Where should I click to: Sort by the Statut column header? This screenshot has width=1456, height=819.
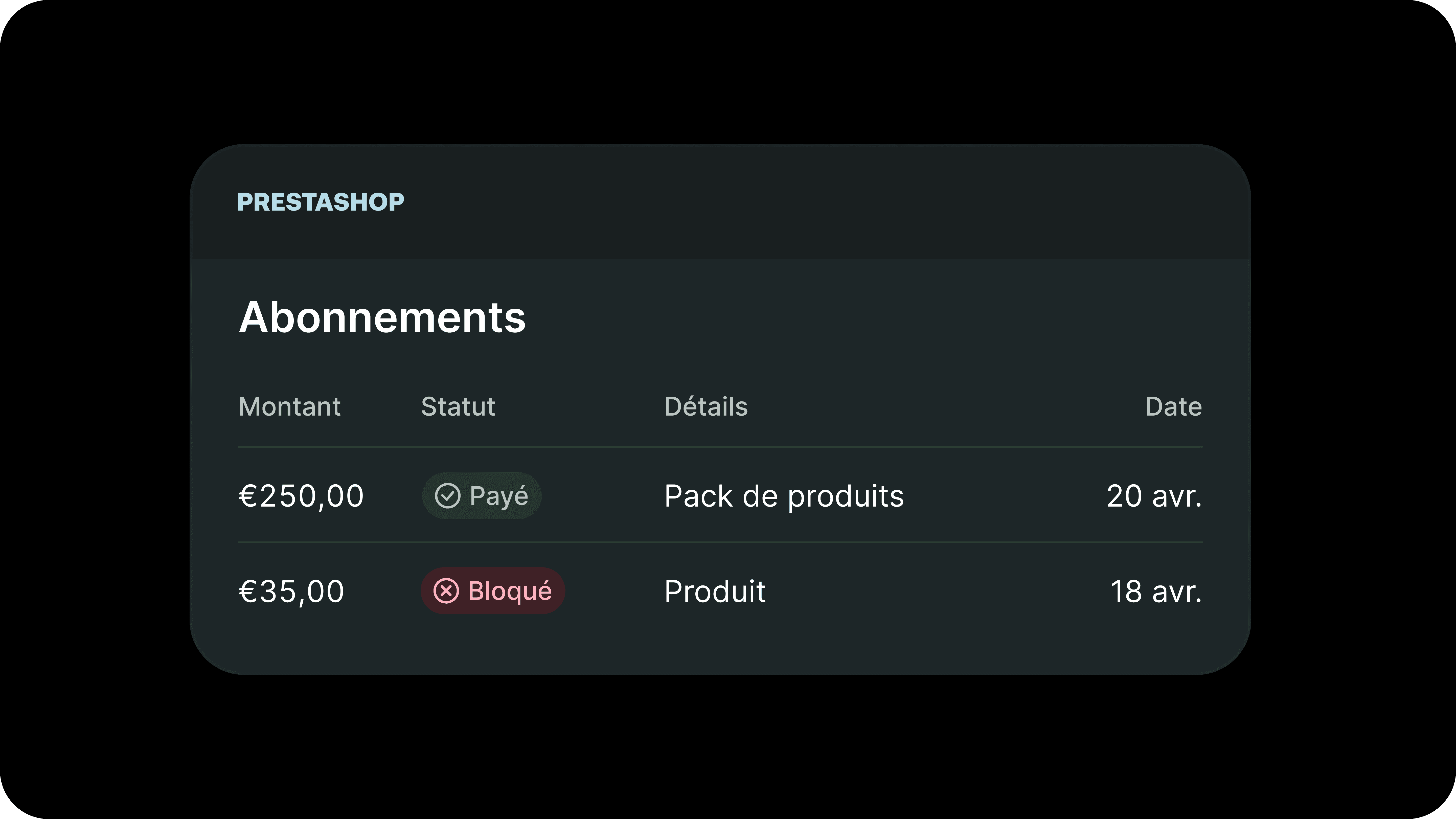point(458,407)
